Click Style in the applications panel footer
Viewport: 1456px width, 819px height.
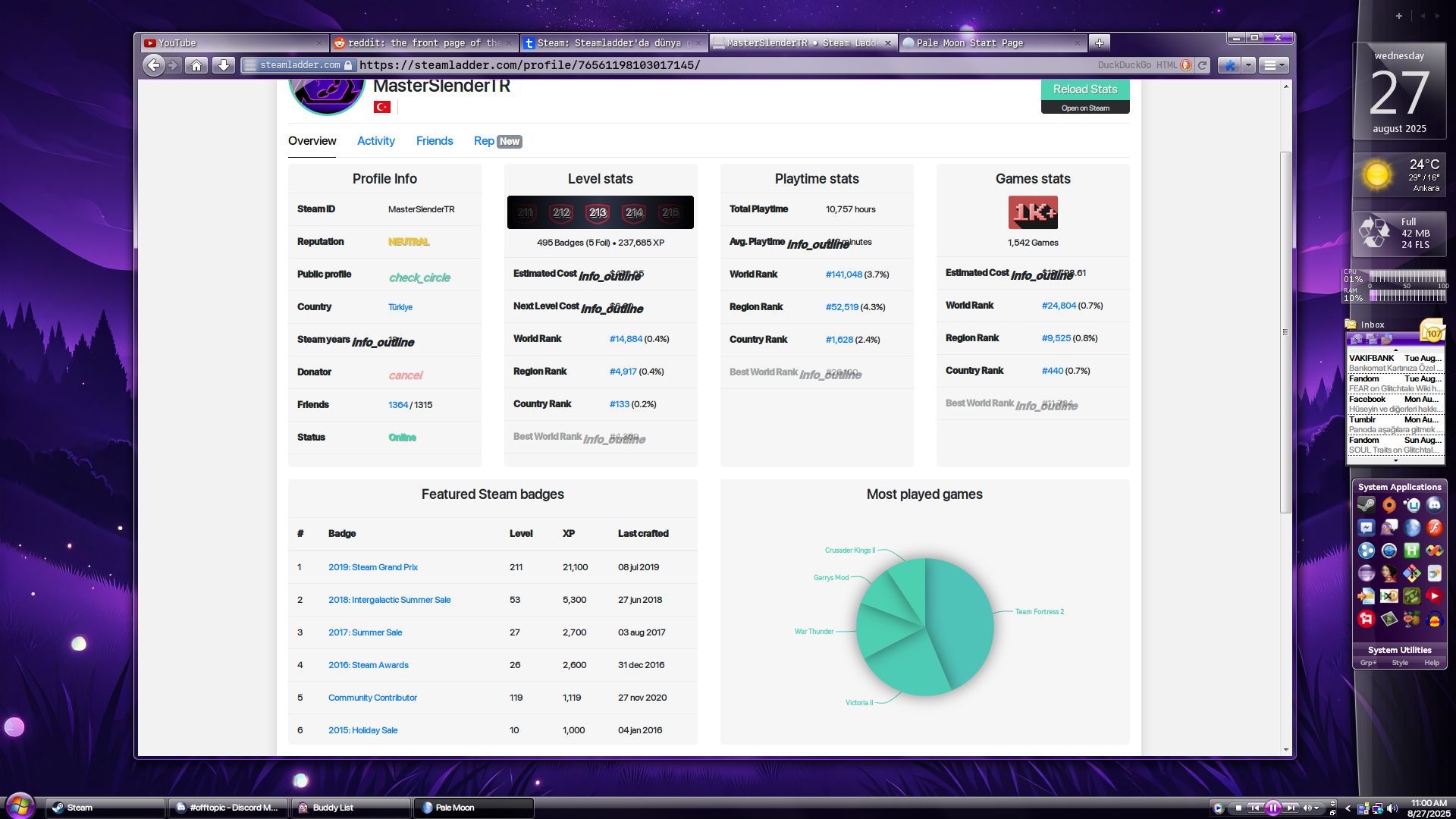click(1400, 663)
